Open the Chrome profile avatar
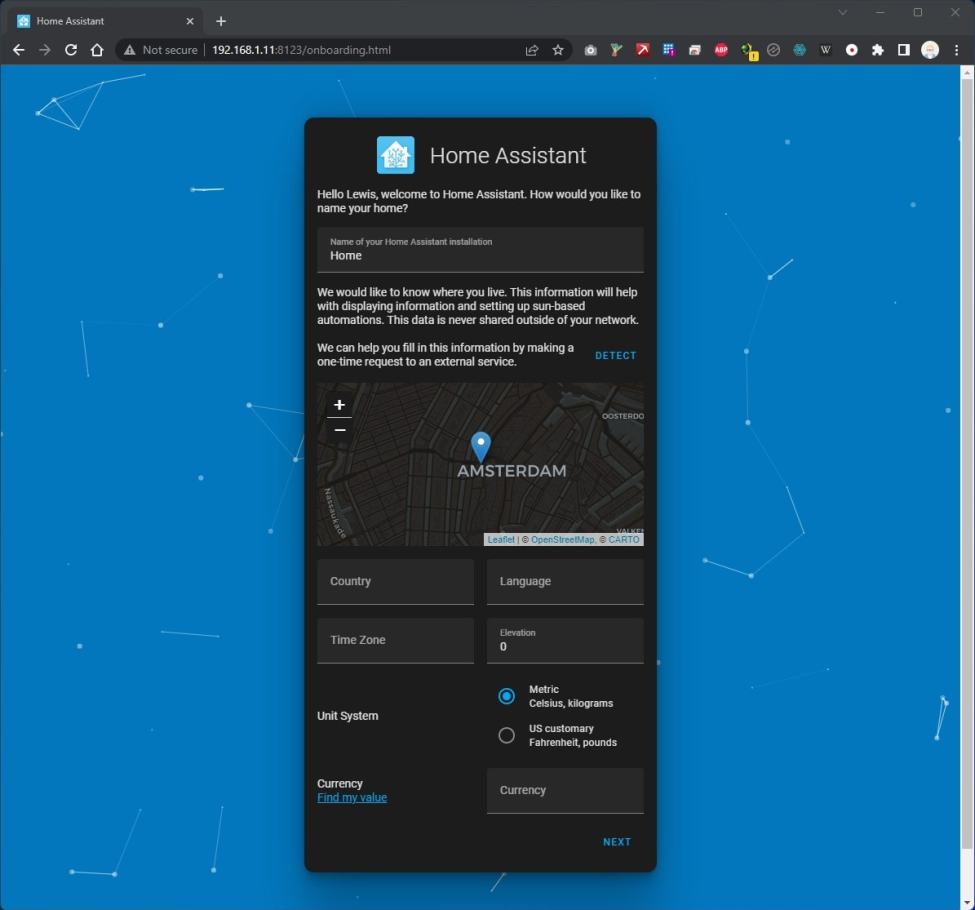The image size is (975, 910). pos(930,50)
